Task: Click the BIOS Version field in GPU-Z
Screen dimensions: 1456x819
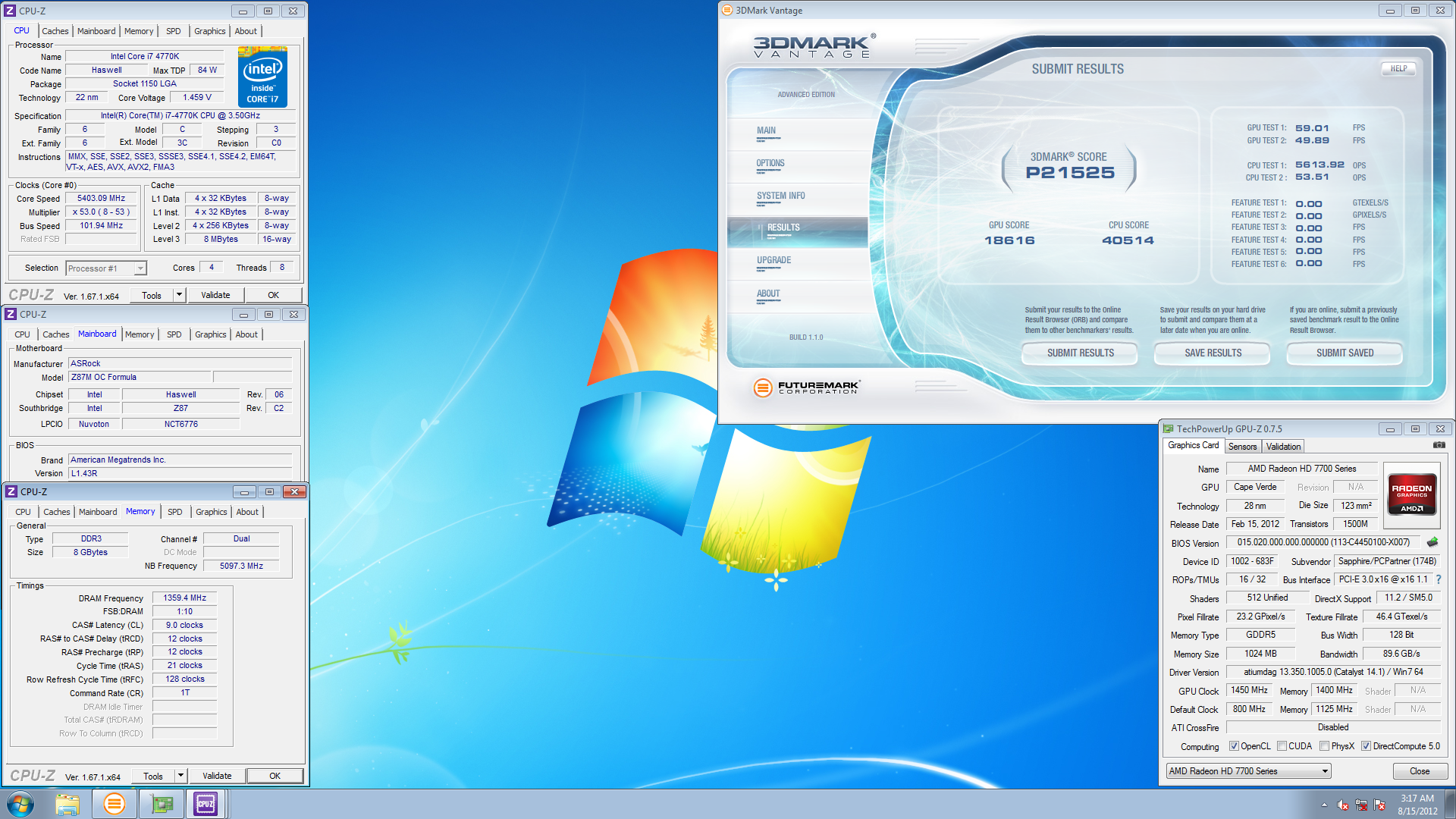Action: coord(1323,543)
